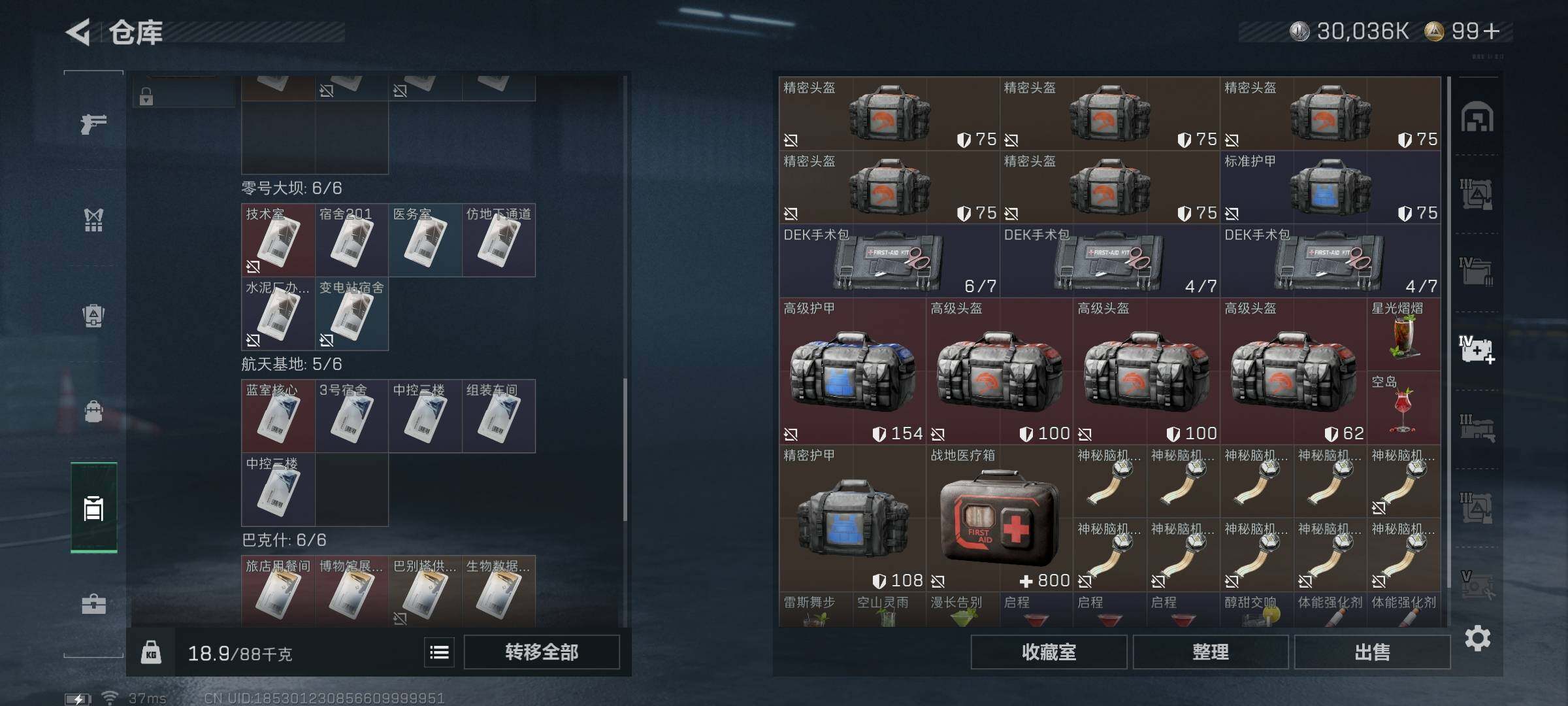The height and width of the screenshot is (706, 1568).
Task: Click the keycard panel vertical scrollbar
Action: coord(625,450)
